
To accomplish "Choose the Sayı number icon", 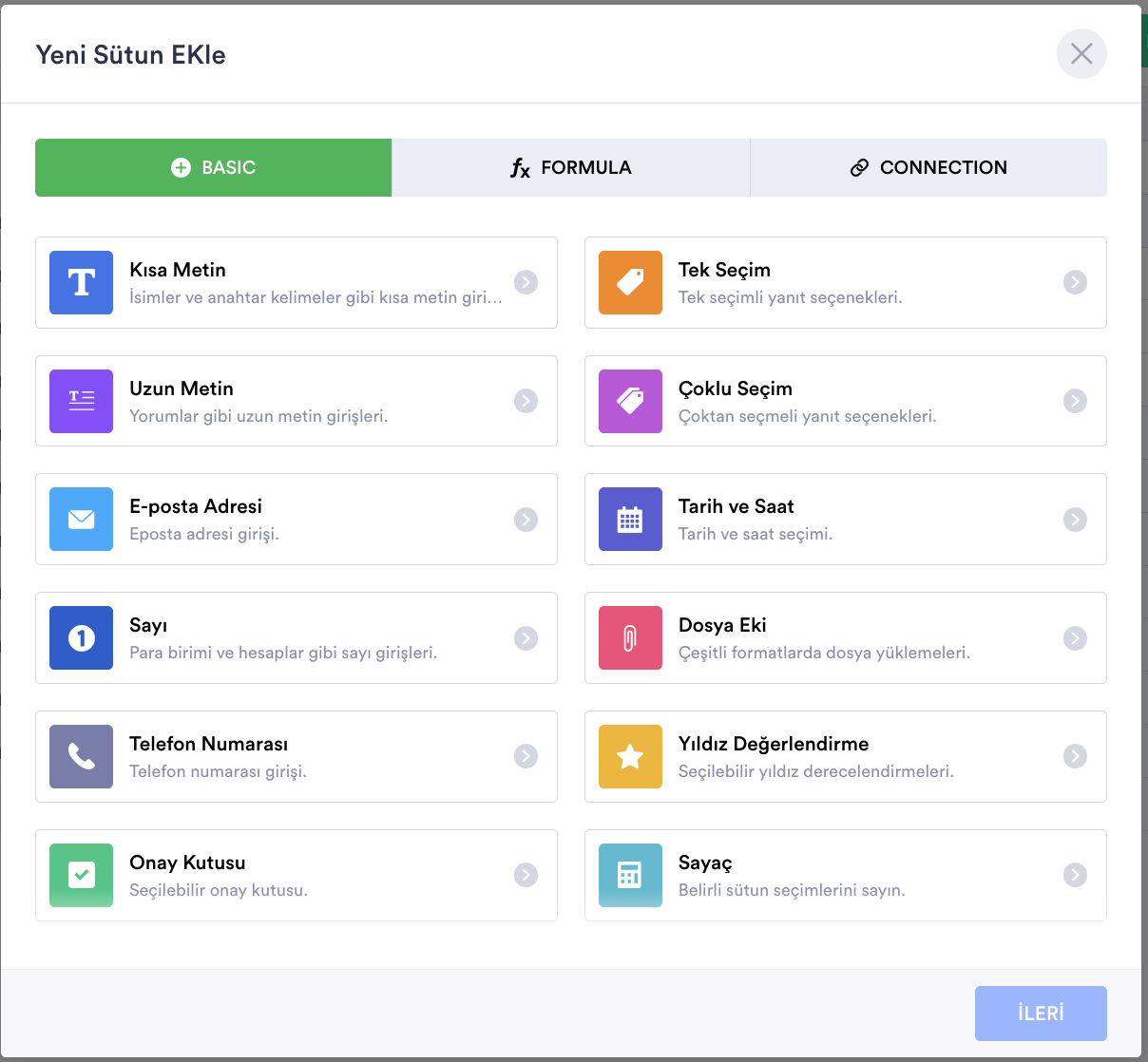I will point(82,638).
